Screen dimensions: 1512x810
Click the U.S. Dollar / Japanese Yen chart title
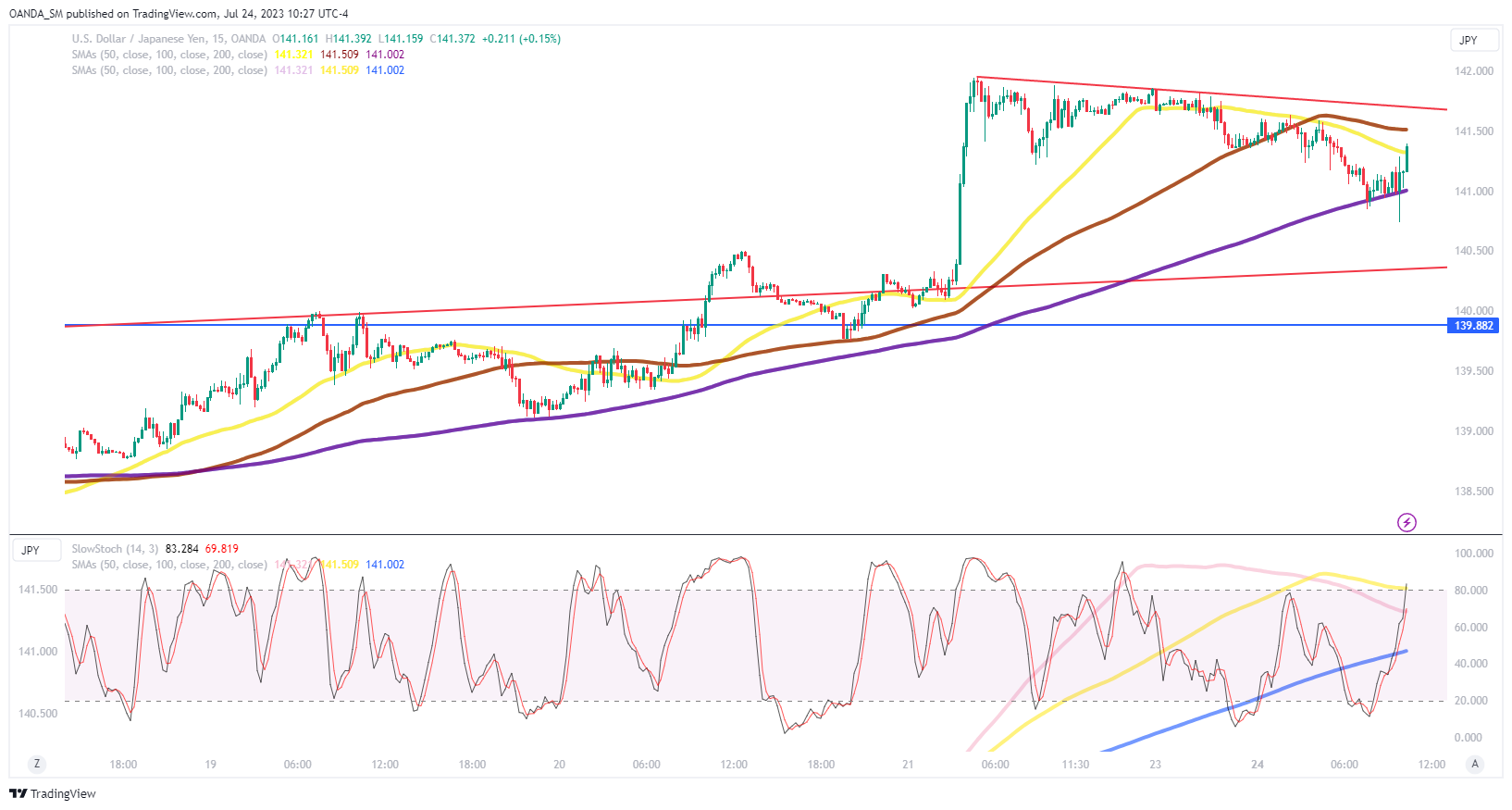pos(168,39)
